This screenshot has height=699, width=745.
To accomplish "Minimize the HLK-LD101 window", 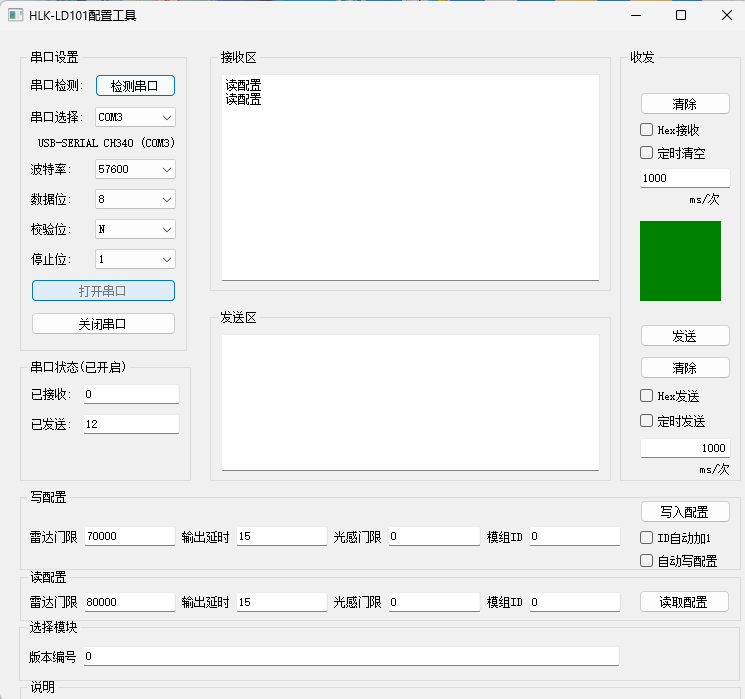I will (x=636, y=15).
